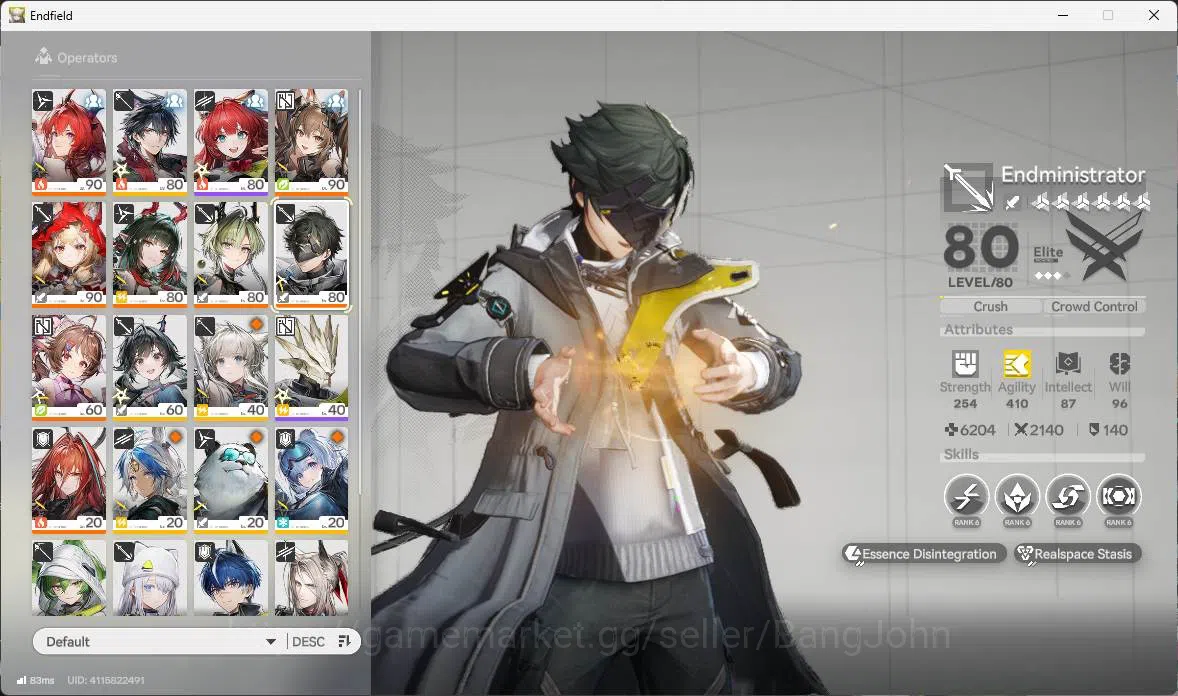This screenshot has height=696, width=1178.
Task: Click the UID: 4115822491 text
Action: [x=106, y=680]
